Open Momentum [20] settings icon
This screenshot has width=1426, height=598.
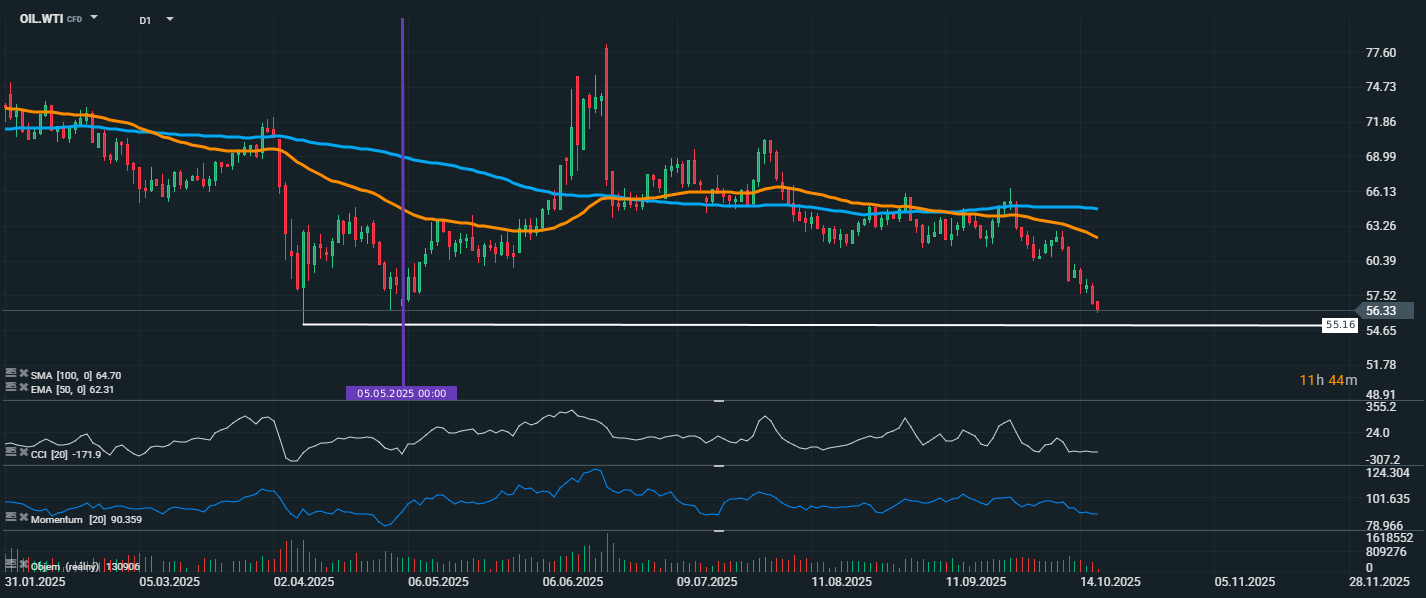(x=10, y=517)
